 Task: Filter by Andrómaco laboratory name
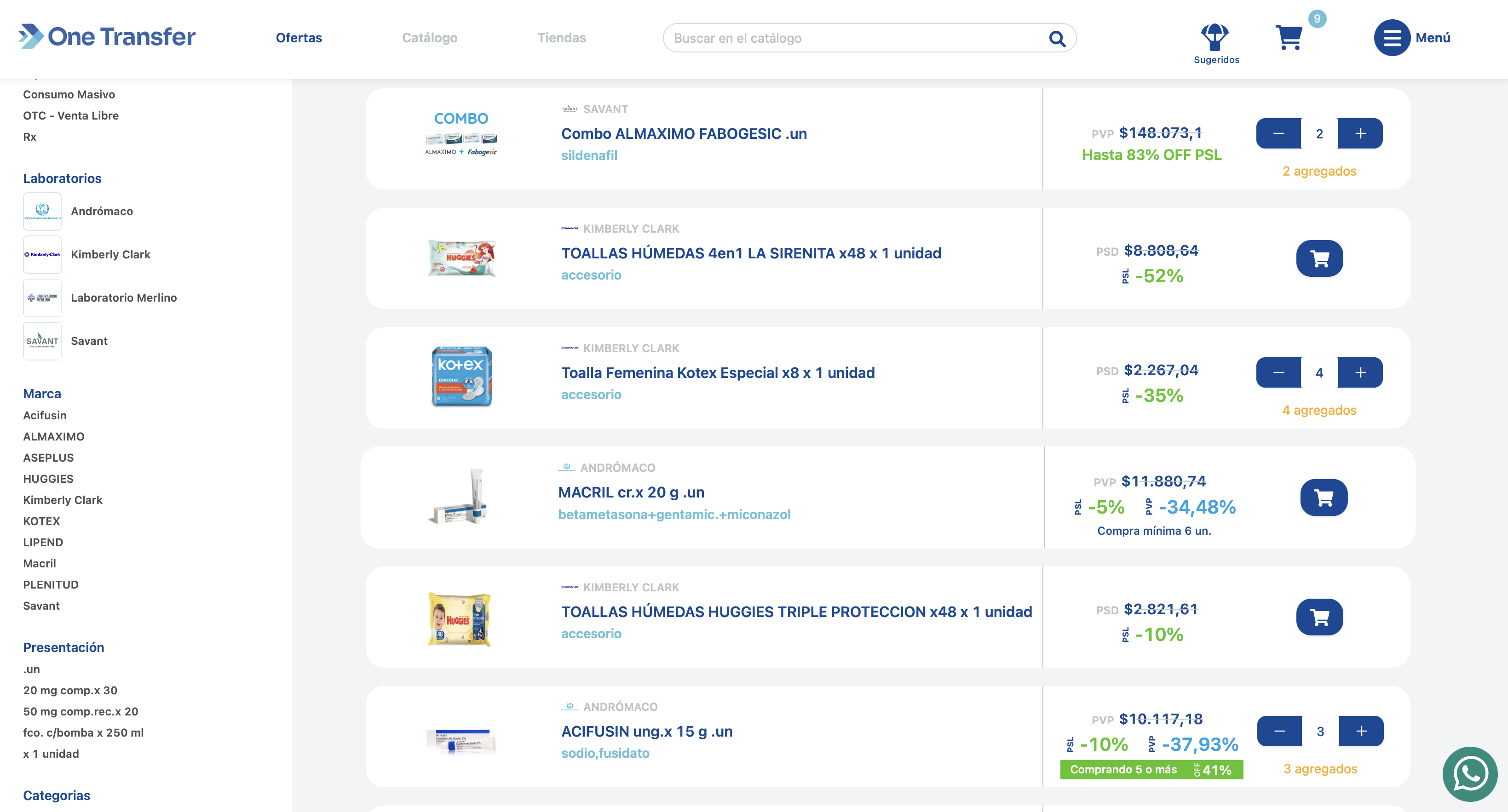tap(102, 211)
